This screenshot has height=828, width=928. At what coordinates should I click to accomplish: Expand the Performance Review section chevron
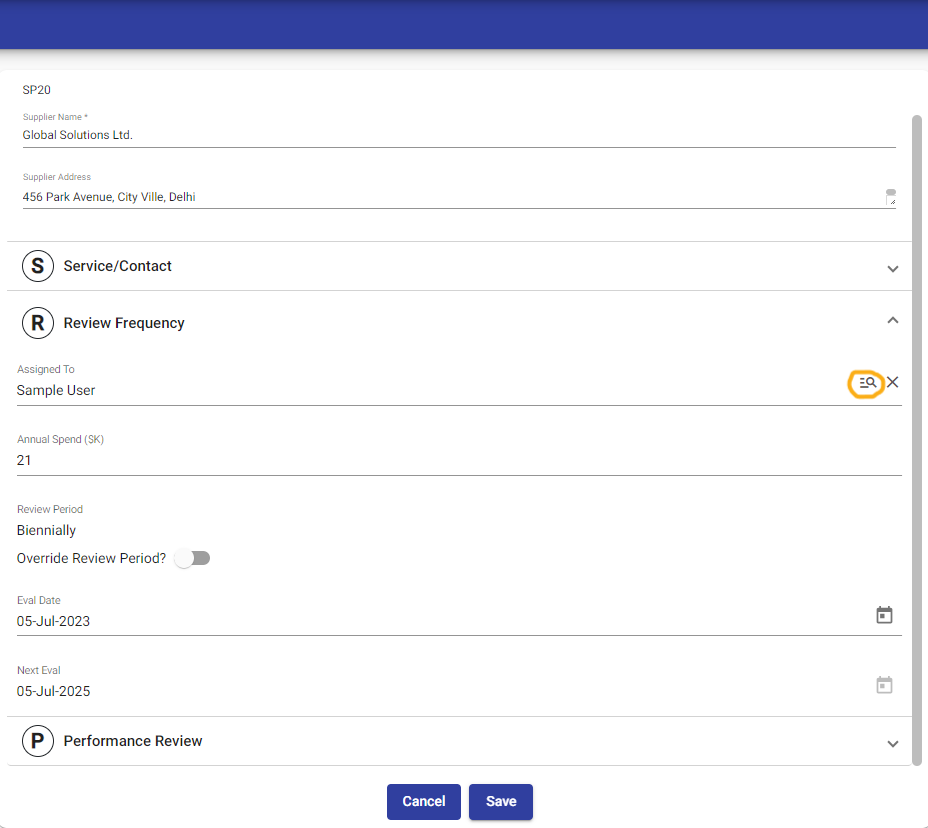(x=893, y=743)
